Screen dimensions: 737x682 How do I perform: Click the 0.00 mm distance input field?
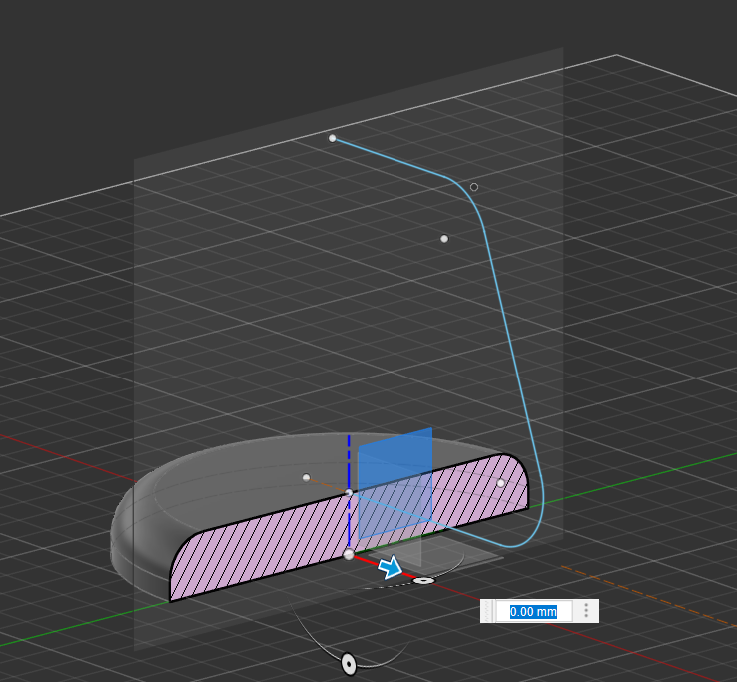pos(534,611)
